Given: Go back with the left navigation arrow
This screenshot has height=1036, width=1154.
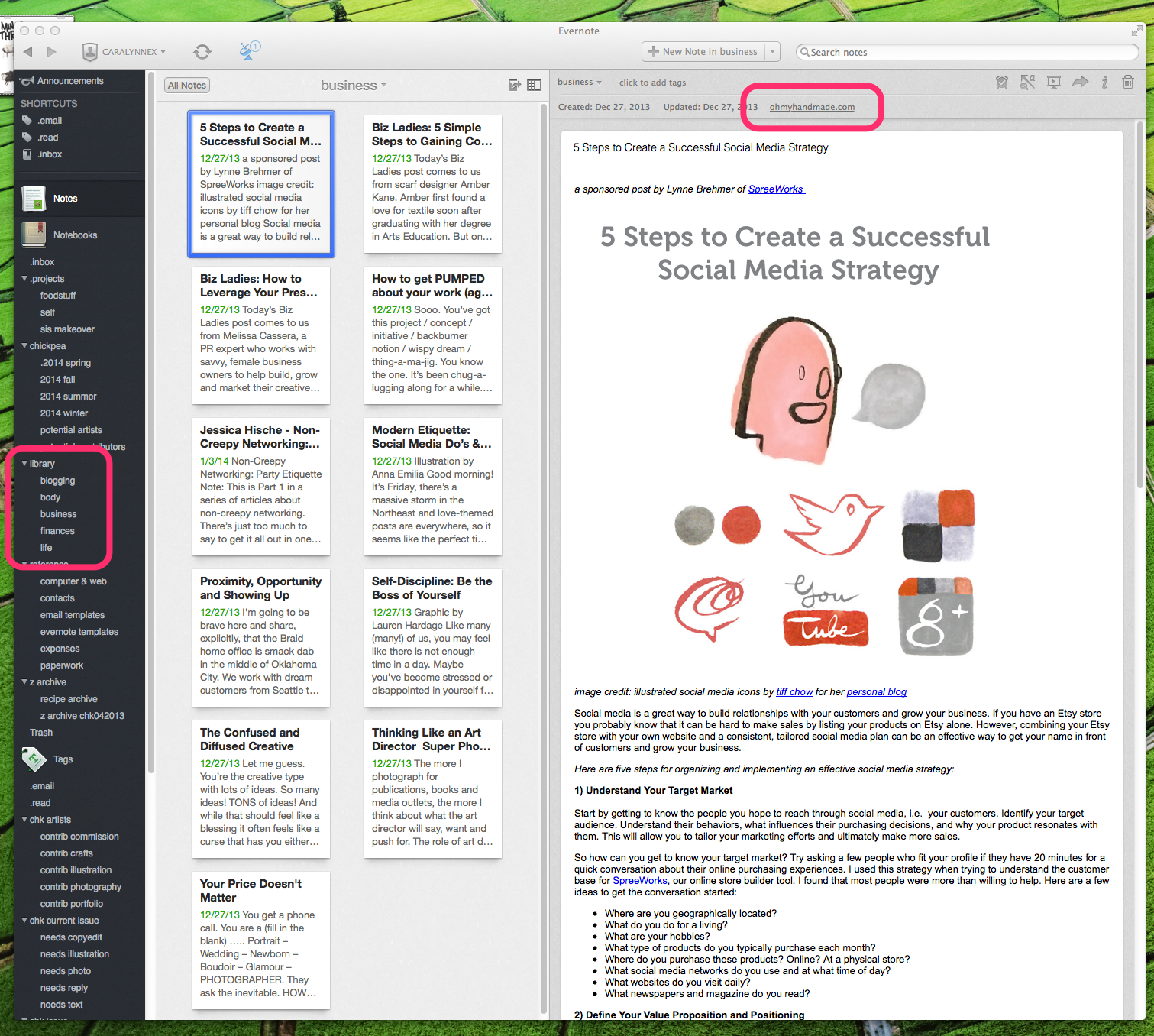Looking at the screenshot, I should click(x=28, y=52).
